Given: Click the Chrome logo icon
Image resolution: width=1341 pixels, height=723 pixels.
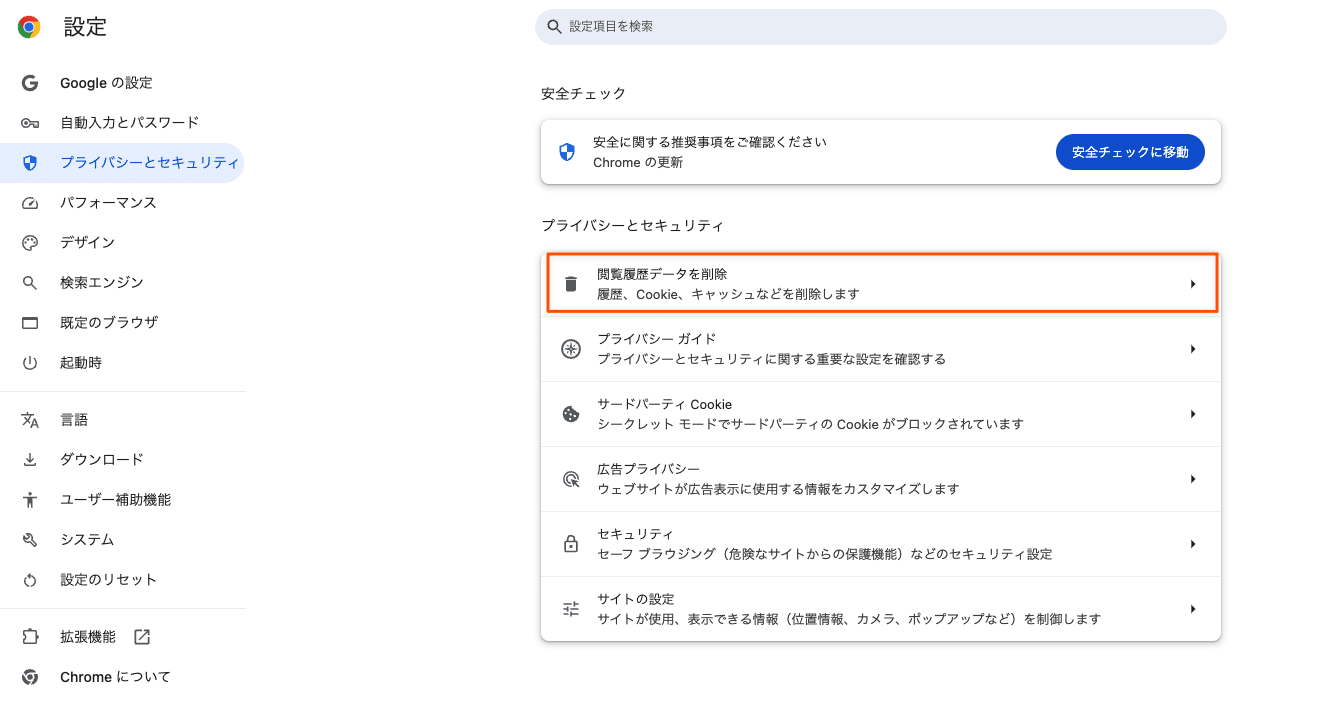Looking at the screenshot, I should tap(28, 27).
